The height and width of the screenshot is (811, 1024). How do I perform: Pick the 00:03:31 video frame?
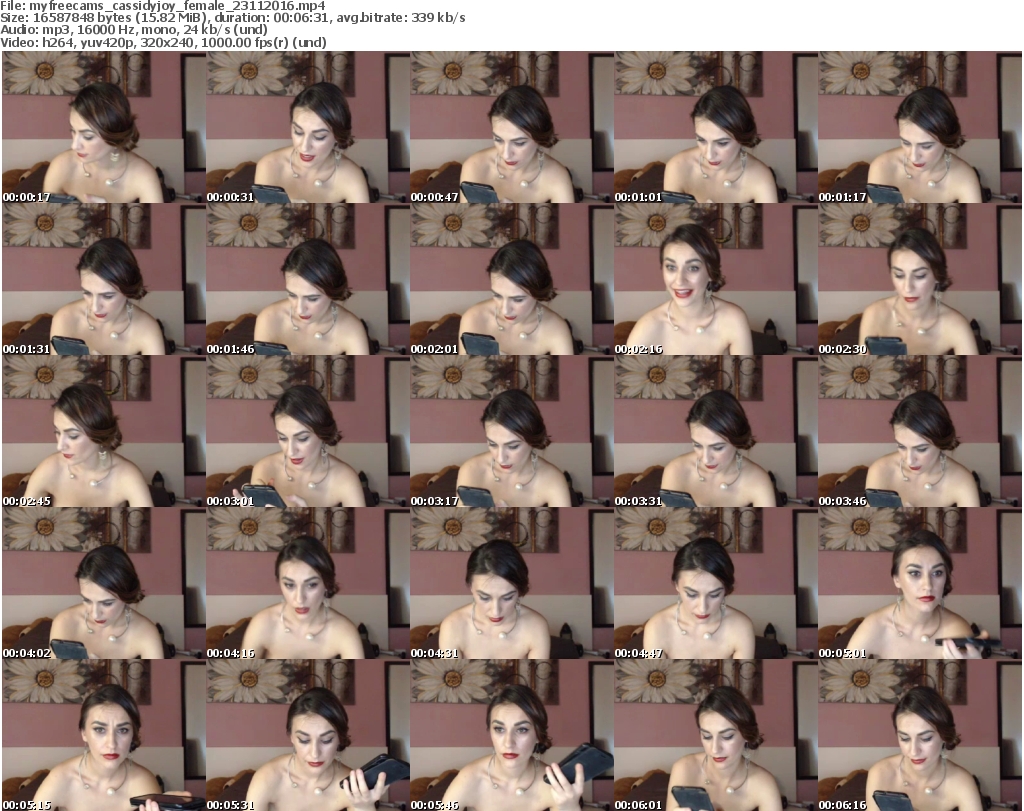716,431
